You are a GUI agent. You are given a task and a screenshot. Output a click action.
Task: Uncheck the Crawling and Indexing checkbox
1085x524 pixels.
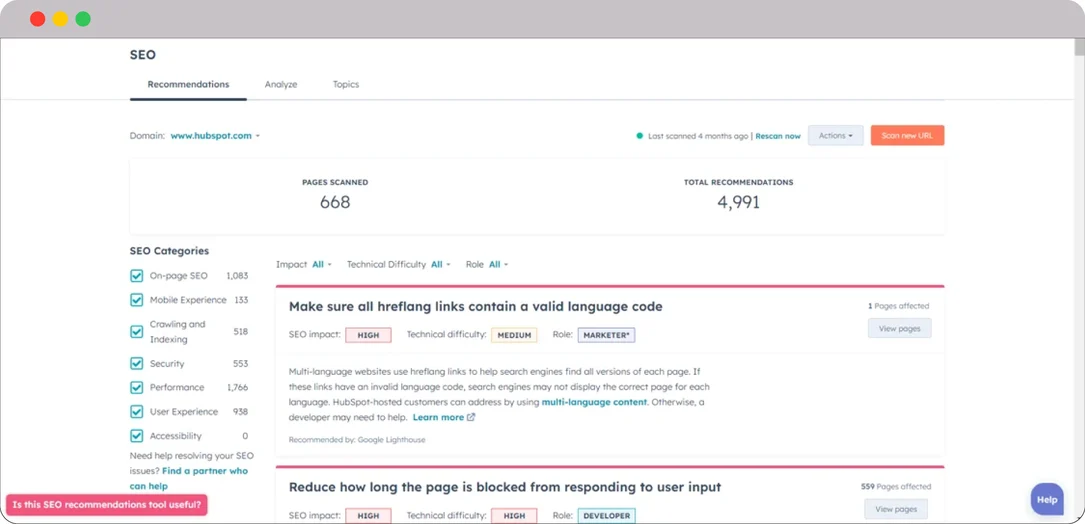click(x=136, y=332)
